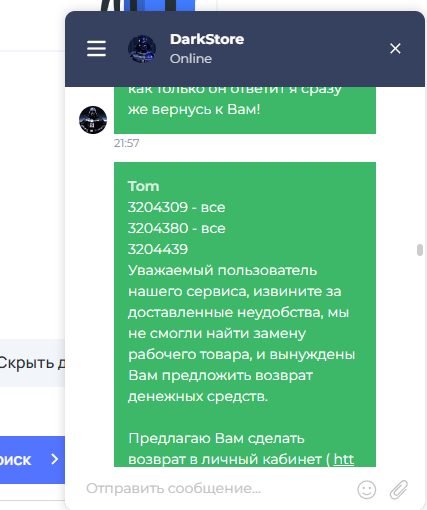
Task: Select order number 3204439
Action: pyautogui.click(x=158, y=249)
